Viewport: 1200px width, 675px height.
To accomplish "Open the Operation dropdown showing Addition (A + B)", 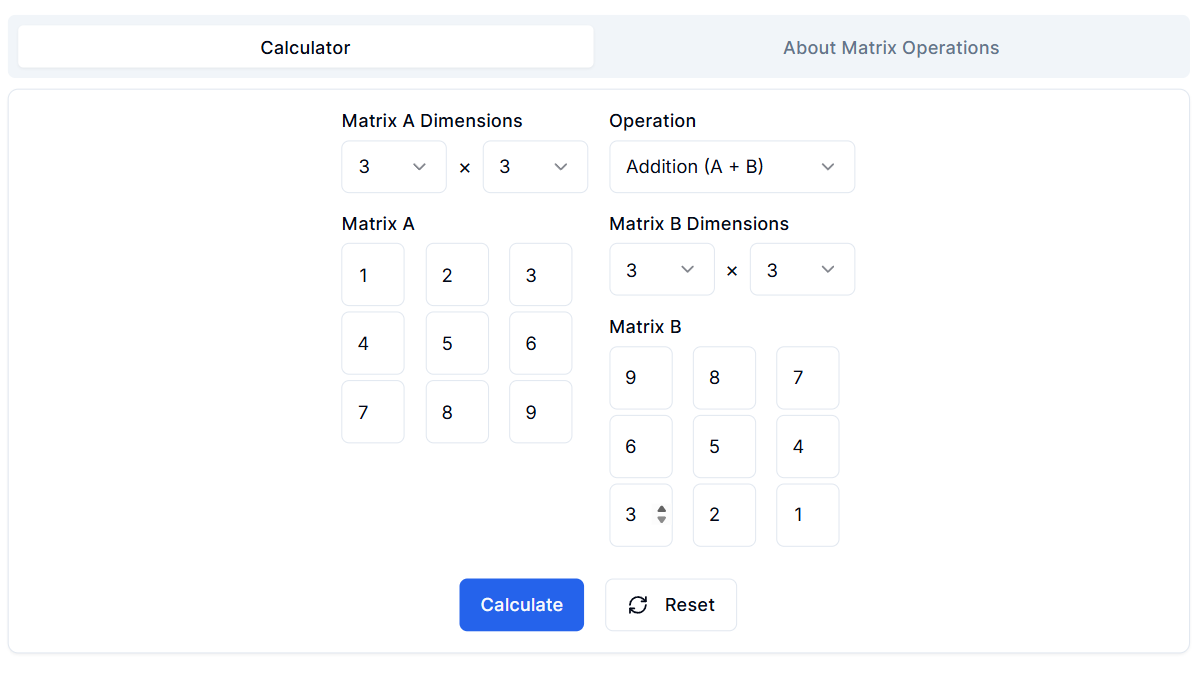I will tap(732, 167).
